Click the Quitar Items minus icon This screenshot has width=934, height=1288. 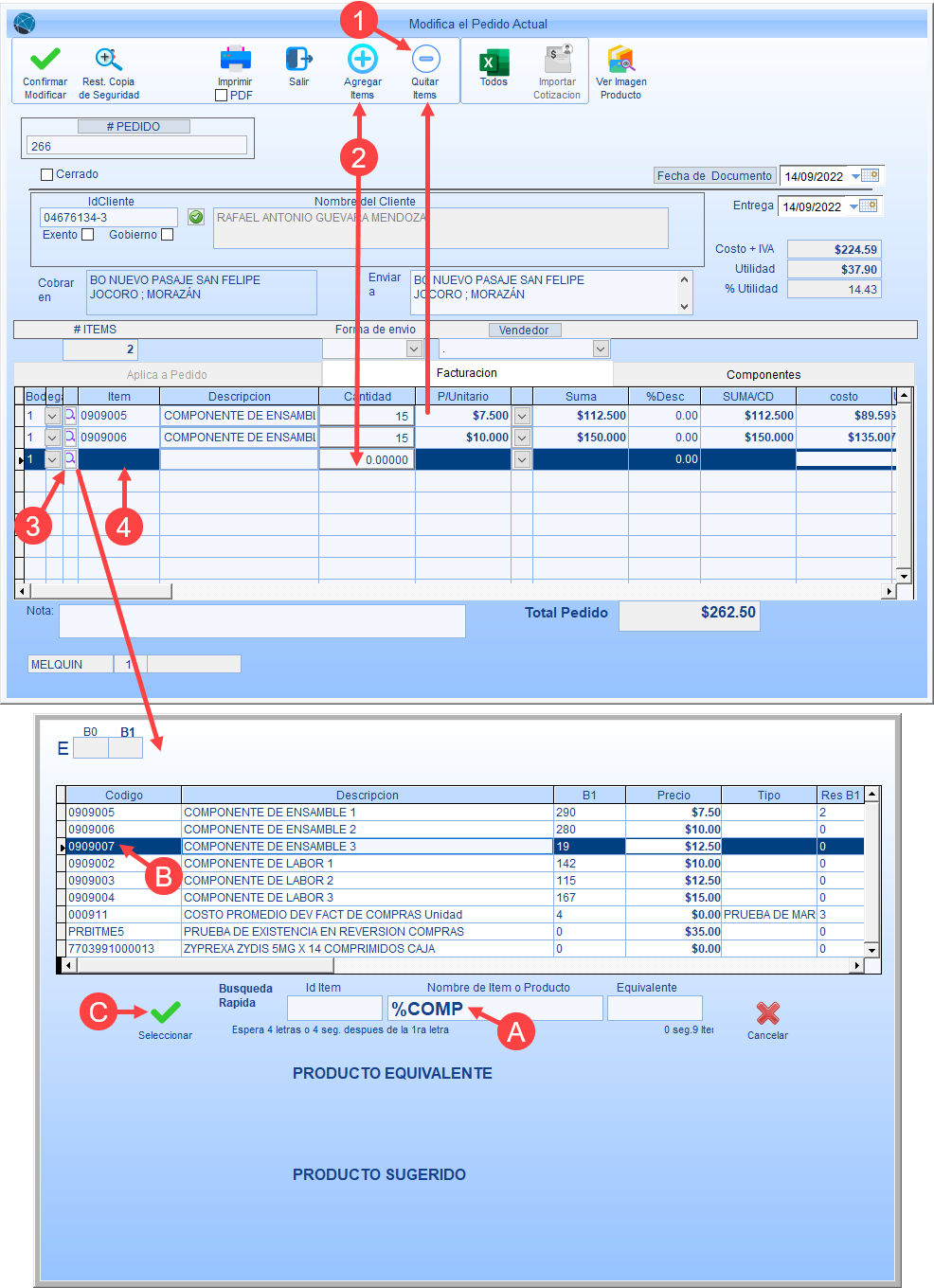[x=426, y=59]
